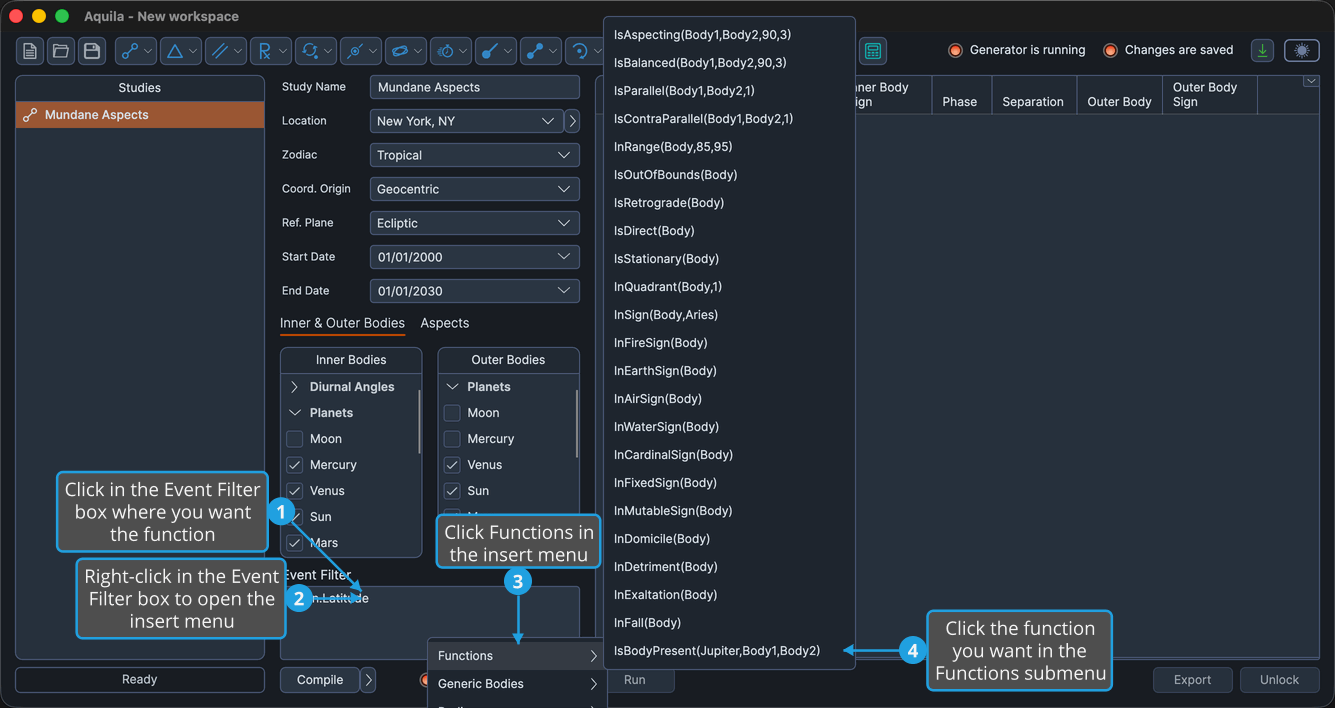Image resolution: width=1335 pixels, height=708 pixels.
Task: Click the Export button
Action: click(x=1192, y=680)
